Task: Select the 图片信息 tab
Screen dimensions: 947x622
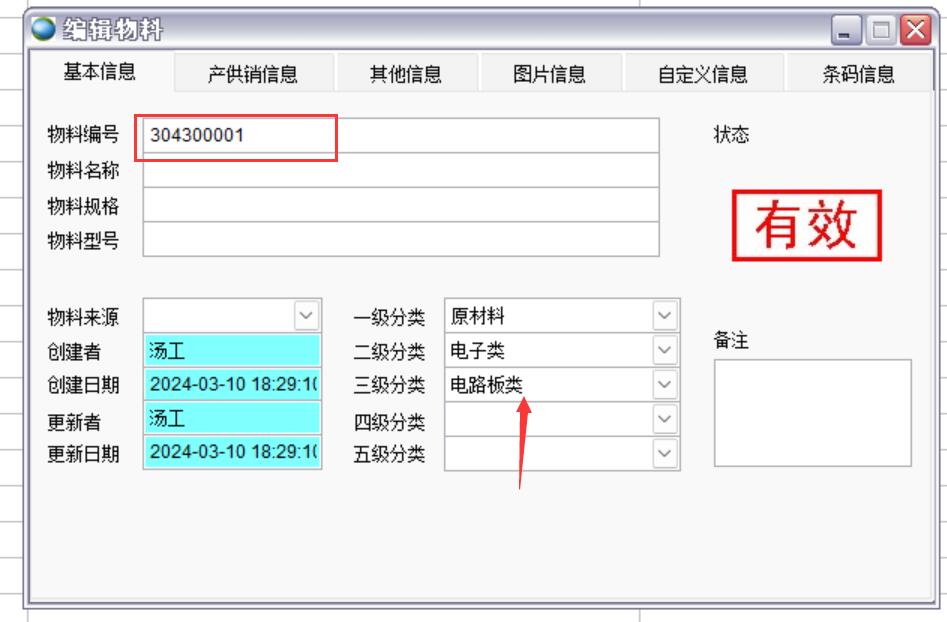Action: [x=549, y=74]
